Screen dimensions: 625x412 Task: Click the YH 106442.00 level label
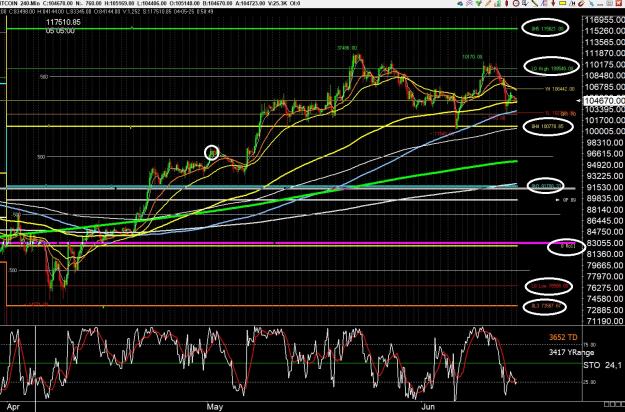point(560,89)
